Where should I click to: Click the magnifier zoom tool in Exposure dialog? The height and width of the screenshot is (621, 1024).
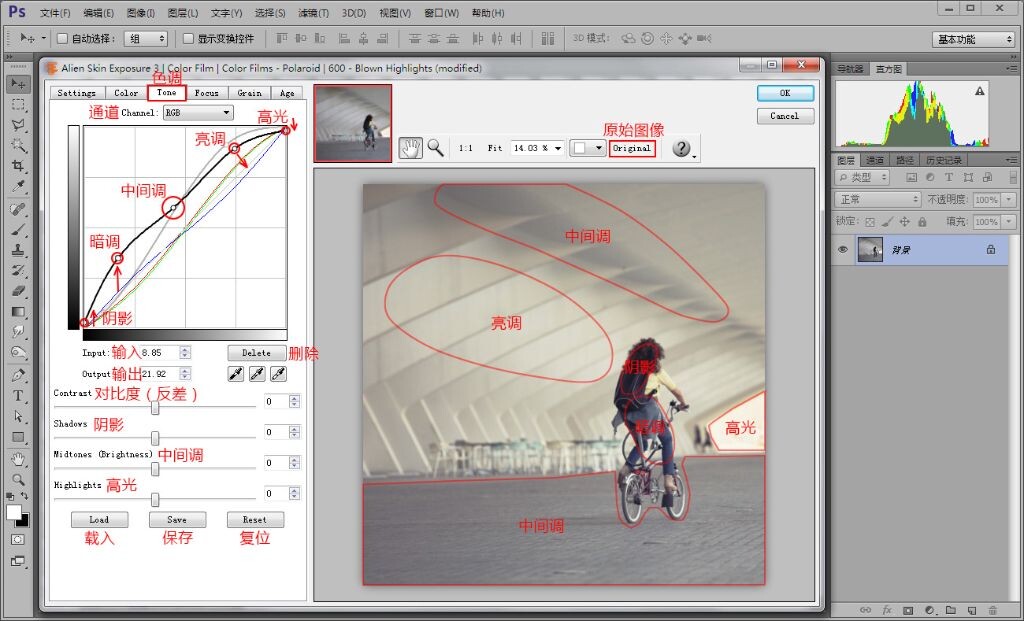coord(436,148)
